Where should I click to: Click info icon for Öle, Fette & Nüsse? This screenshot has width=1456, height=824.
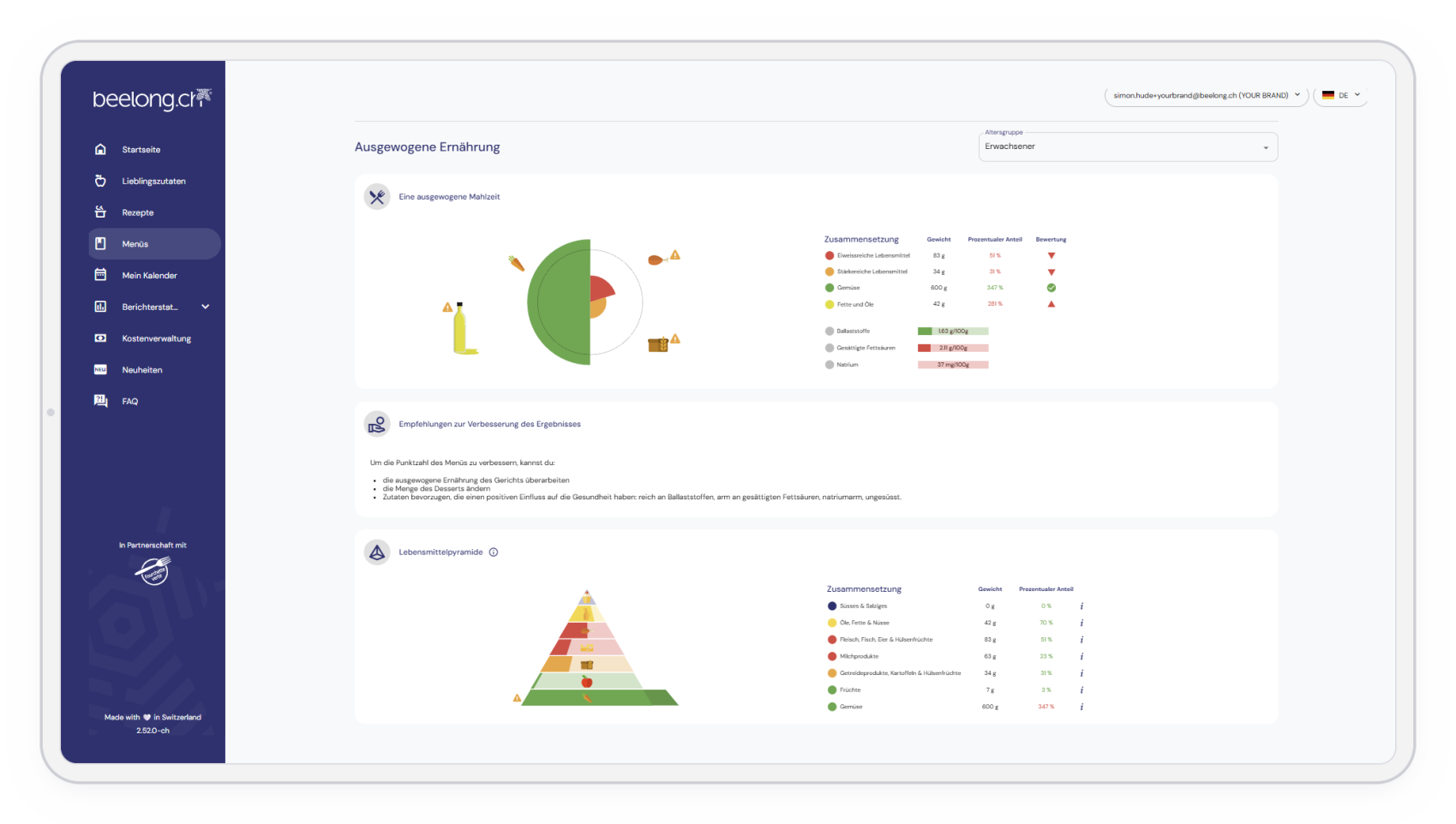coord(1082,623)
